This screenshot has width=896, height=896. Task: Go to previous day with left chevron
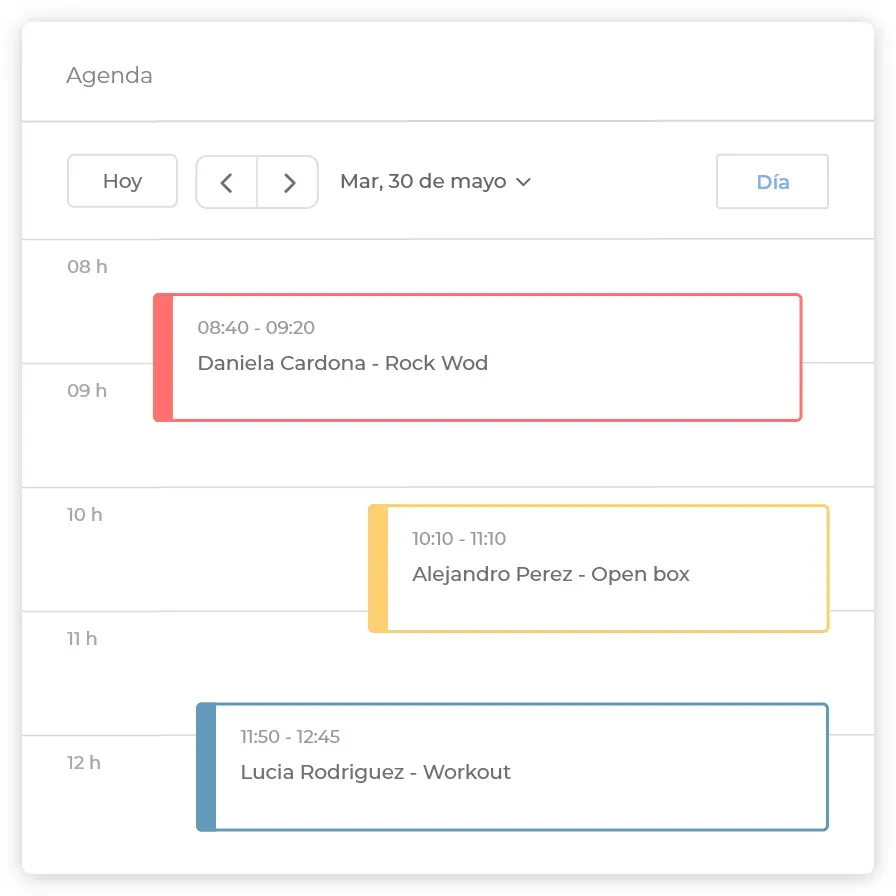coord(227,182)
